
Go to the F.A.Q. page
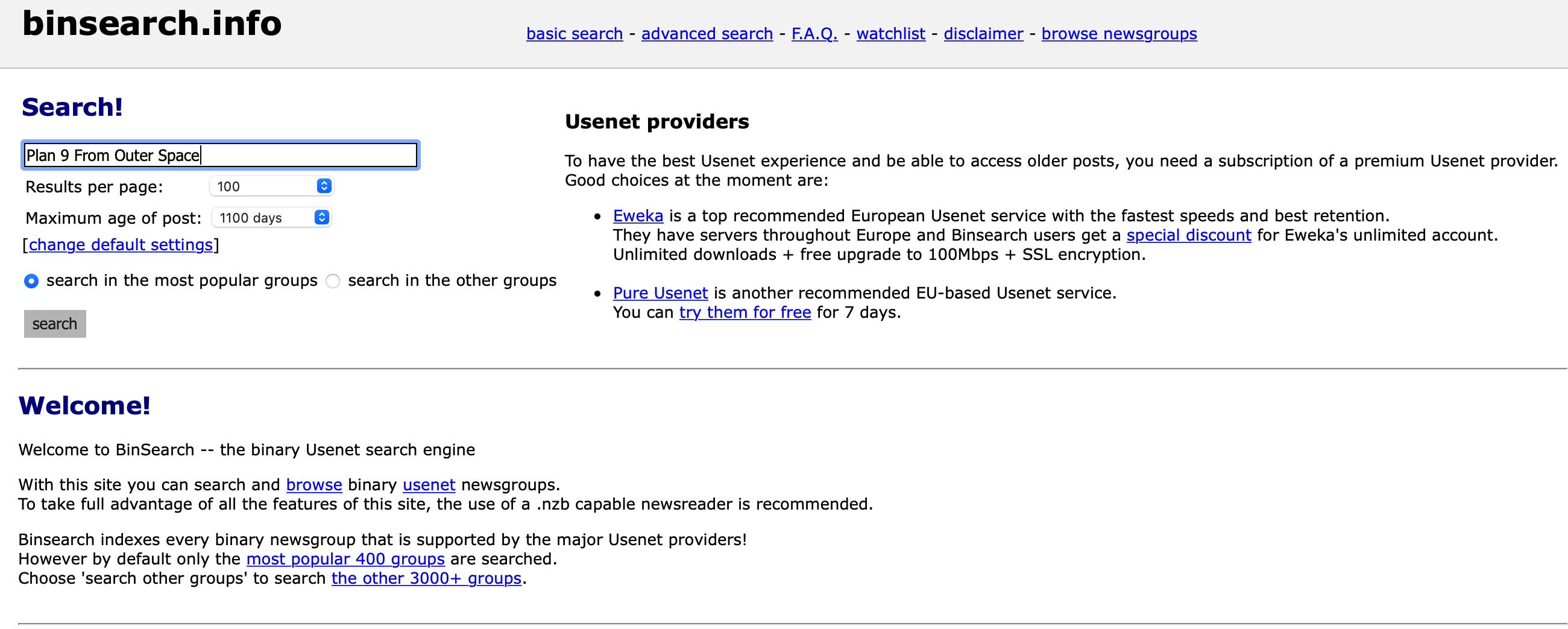[814, 34]
